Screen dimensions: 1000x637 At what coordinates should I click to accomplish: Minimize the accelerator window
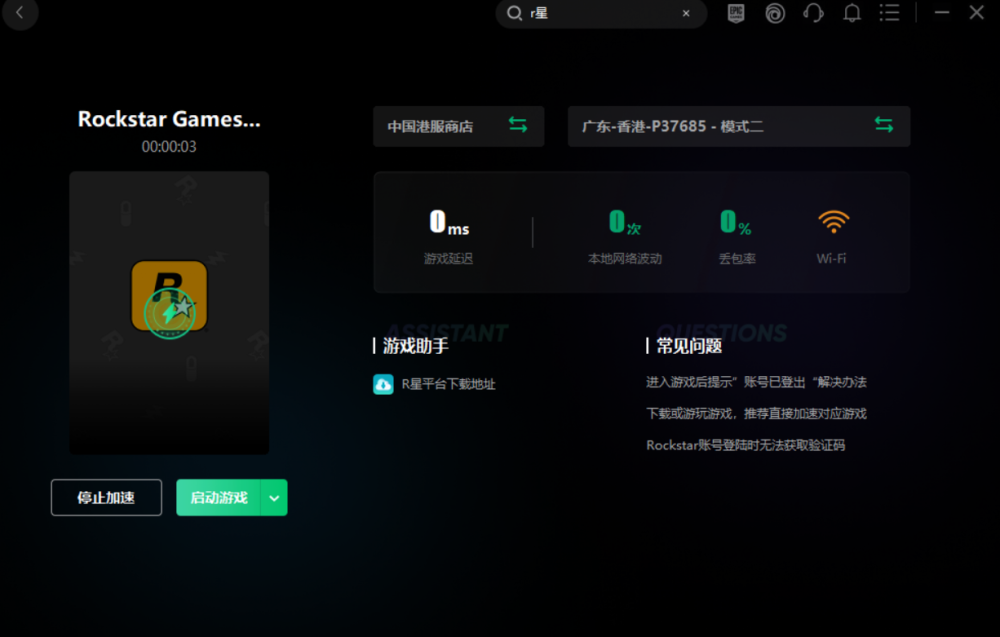(x=942, y=13)
